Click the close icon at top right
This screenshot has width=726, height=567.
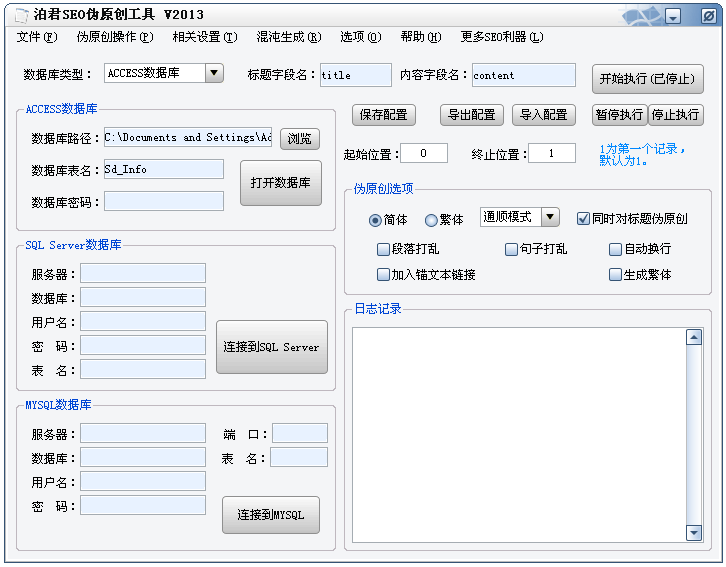(707, 15)
